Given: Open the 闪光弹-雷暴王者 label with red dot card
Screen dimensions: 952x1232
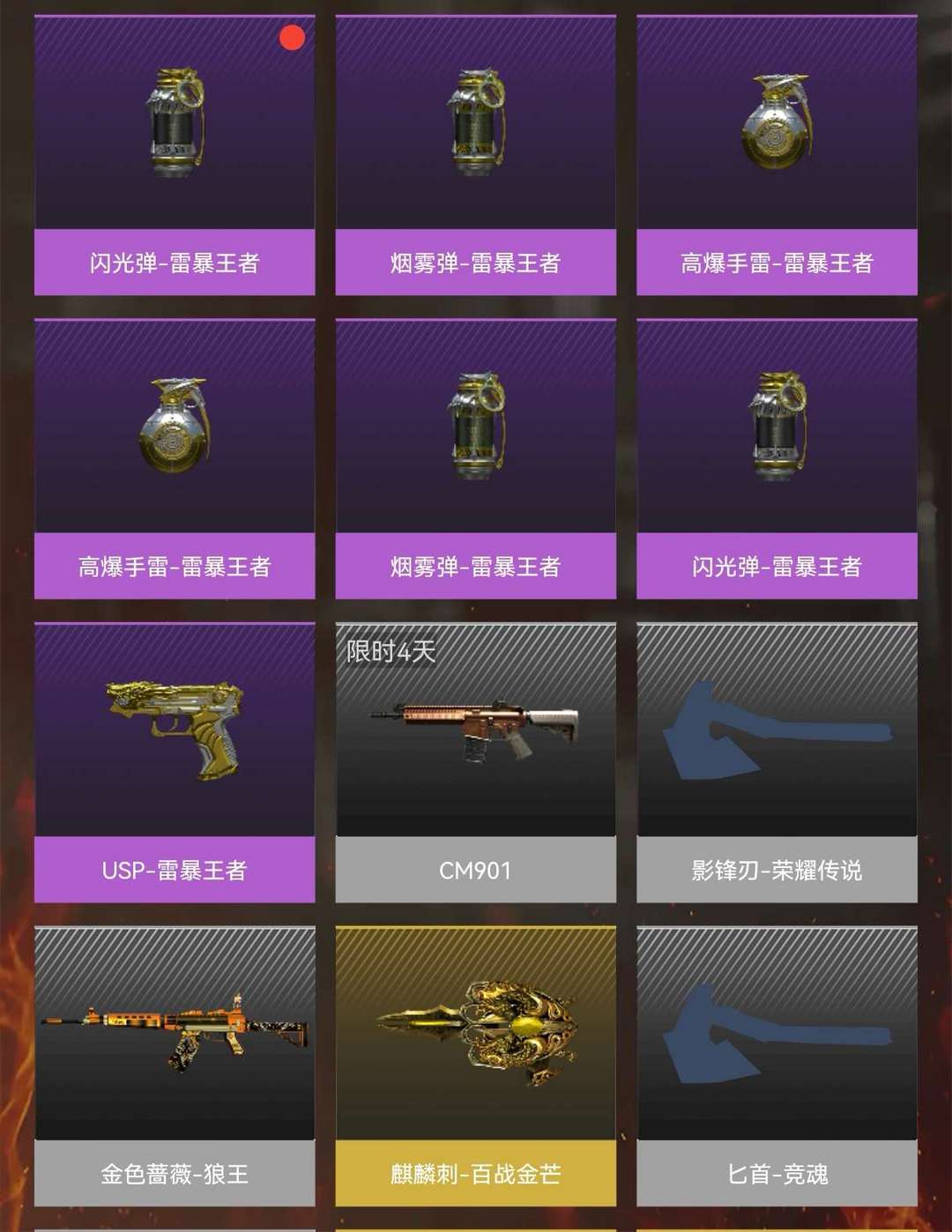Looking at the screenshot, I should [x=175, y=263].
